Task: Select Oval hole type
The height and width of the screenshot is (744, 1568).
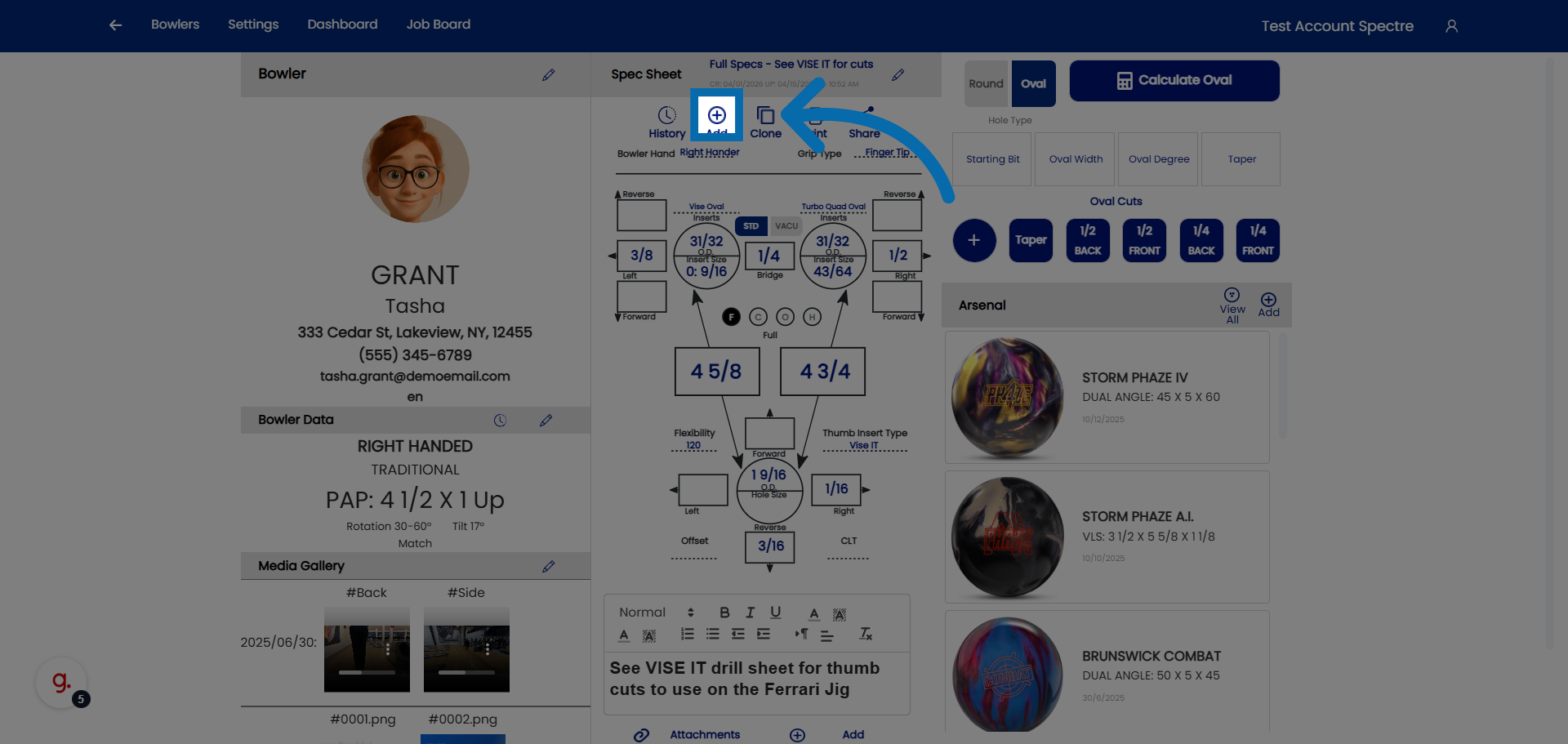Action: [1033, 83]
